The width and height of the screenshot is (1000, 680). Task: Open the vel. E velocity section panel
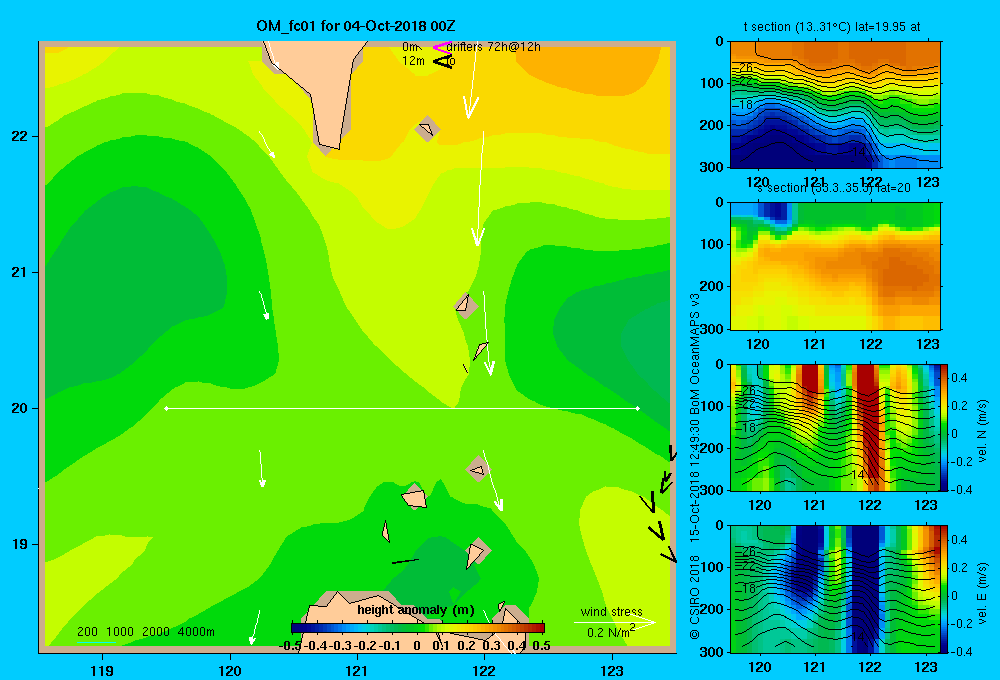pos(835,589)
